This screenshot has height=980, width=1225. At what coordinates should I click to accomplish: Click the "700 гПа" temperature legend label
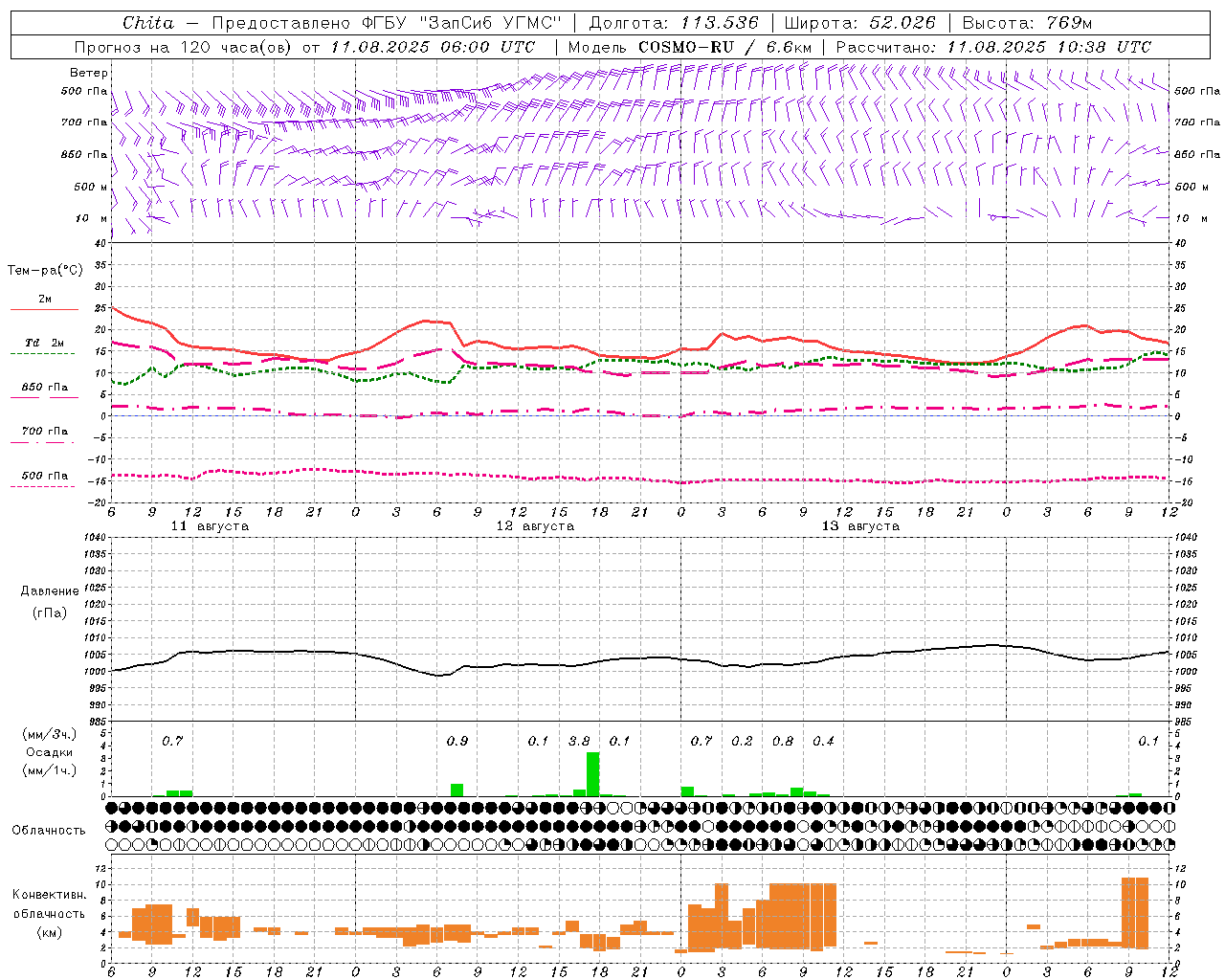[44, 431]
